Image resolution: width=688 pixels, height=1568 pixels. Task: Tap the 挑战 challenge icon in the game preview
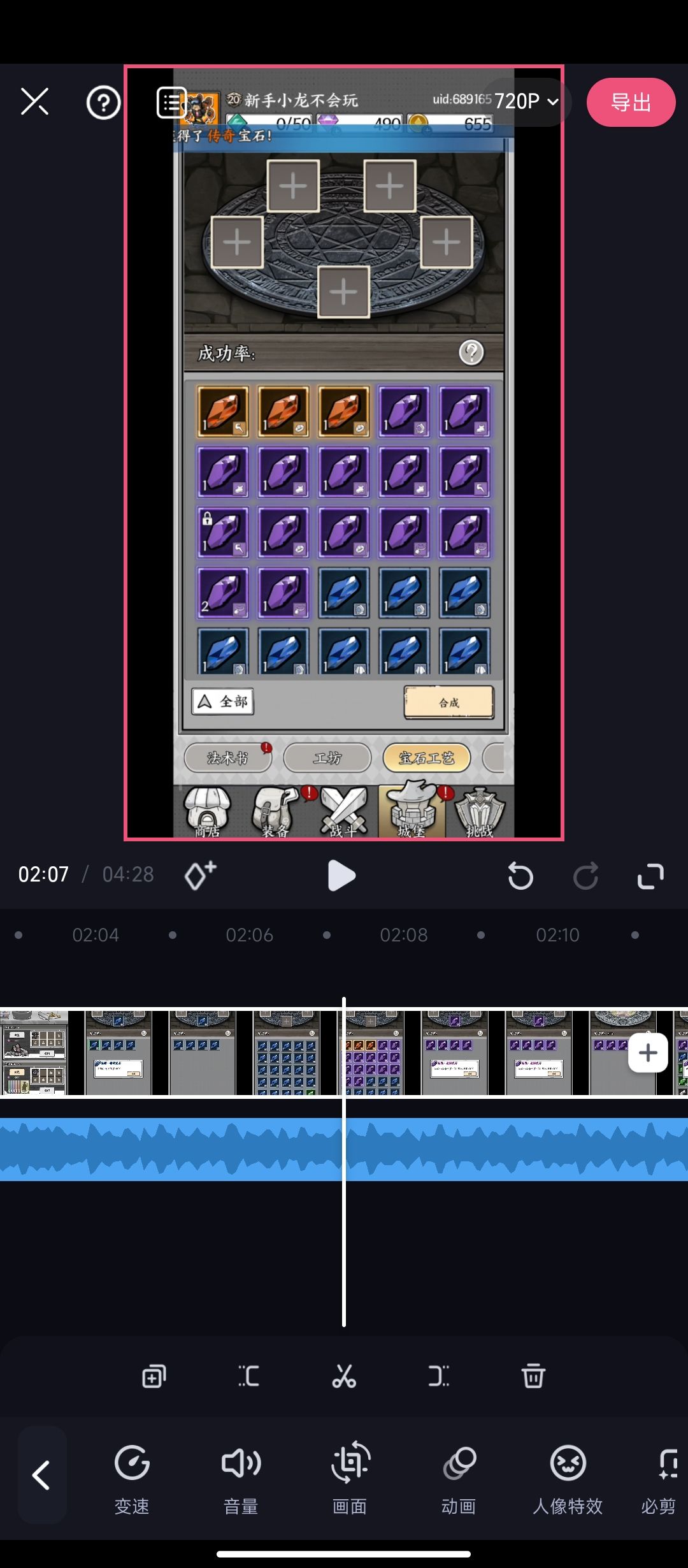[x=480, y=811]
